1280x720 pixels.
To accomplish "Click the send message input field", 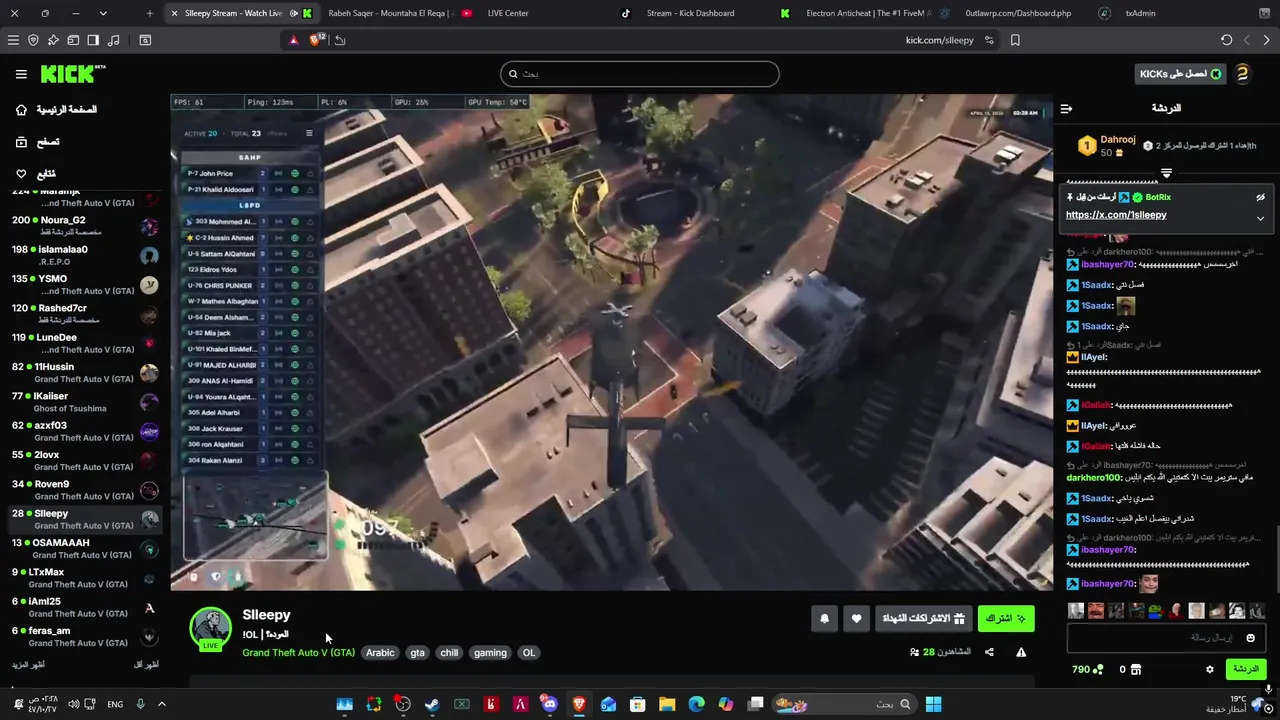I will pos(1166,638).
